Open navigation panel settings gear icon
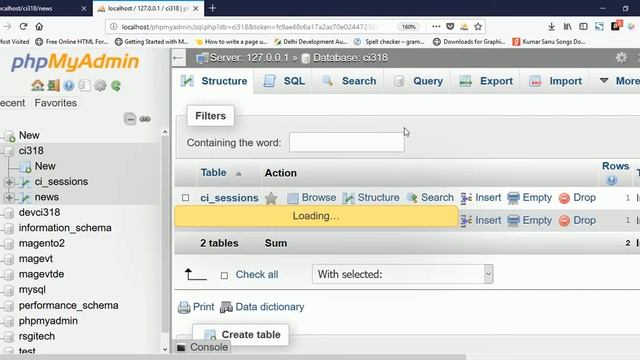The width and height of the screenshot is (640, 360). click(100, 85)
